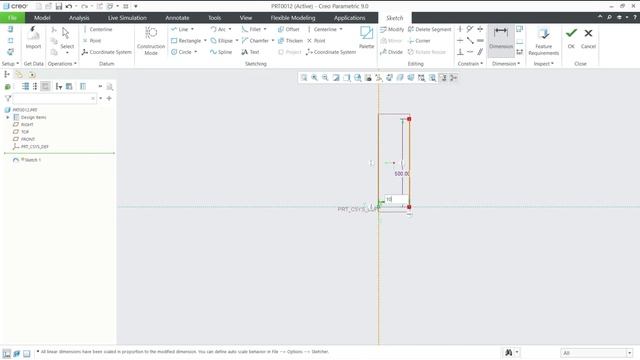
Task: Expand the Setup group dropdown
Action: 10,64
